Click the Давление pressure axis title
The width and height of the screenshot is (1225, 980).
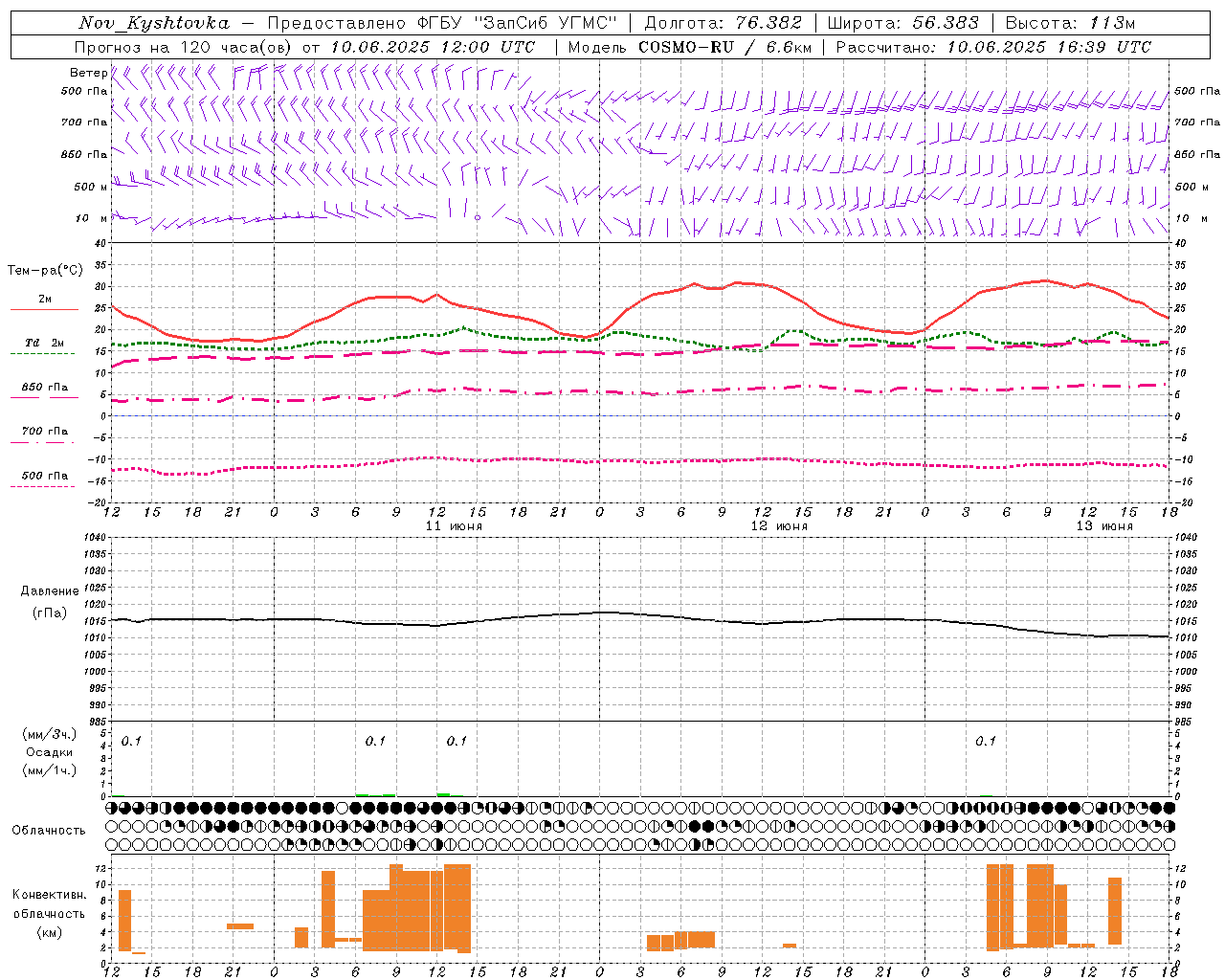point(50,591)
